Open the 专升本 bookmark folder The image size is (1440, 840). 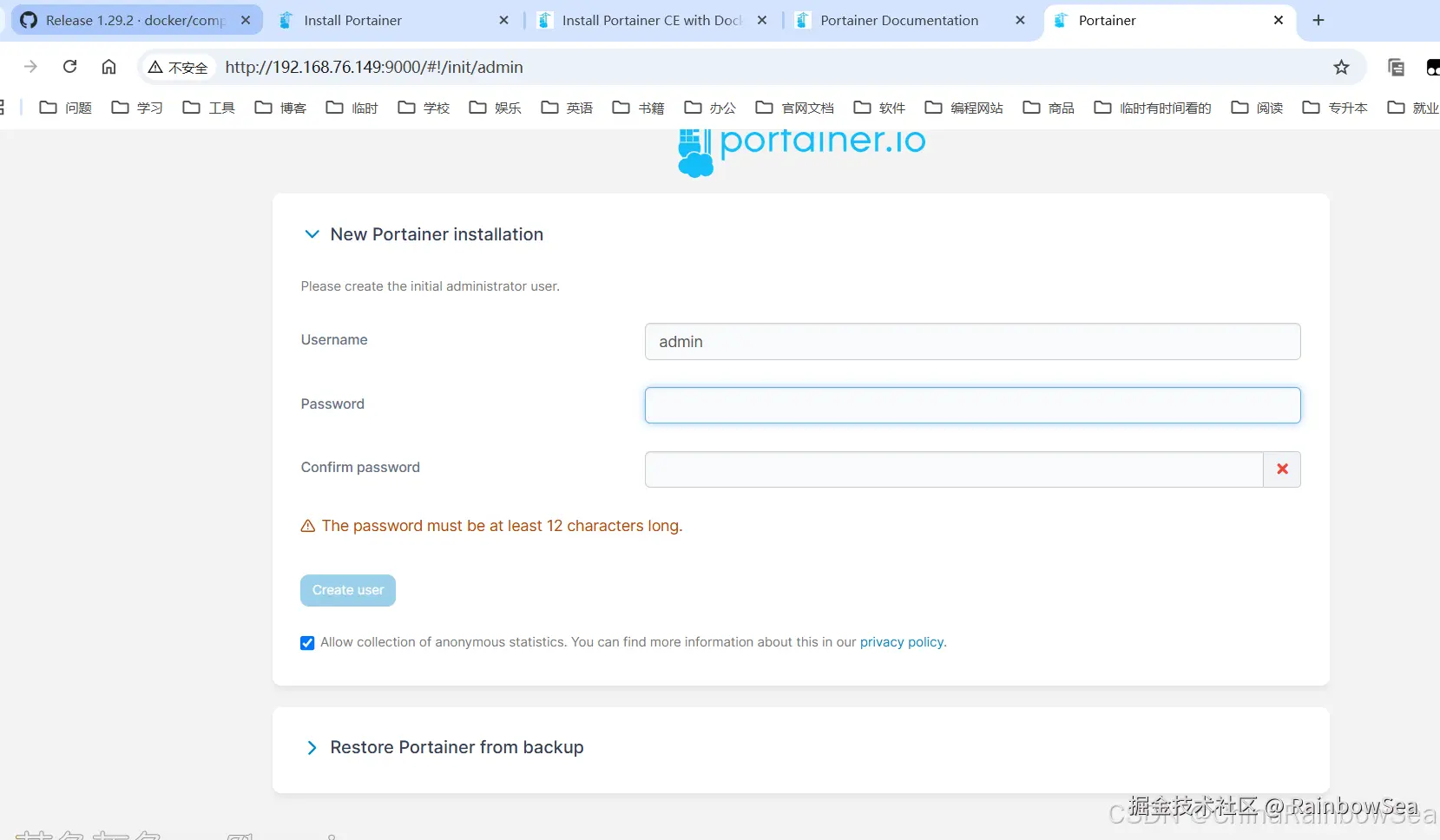(x=1336, y=108)
